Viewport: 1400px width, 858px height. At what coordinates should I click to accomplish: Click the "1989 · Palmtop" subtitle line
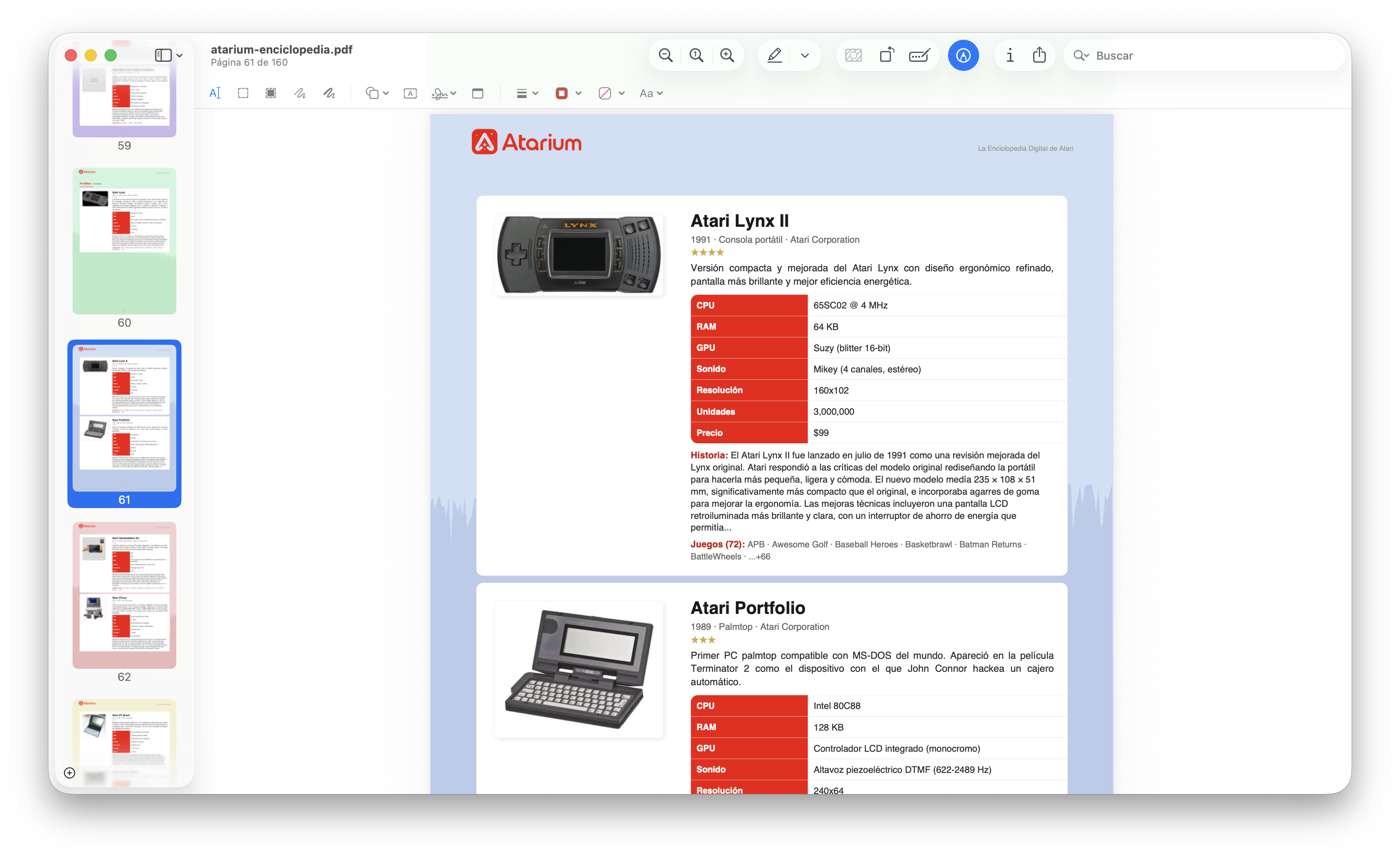coord(760,627)
